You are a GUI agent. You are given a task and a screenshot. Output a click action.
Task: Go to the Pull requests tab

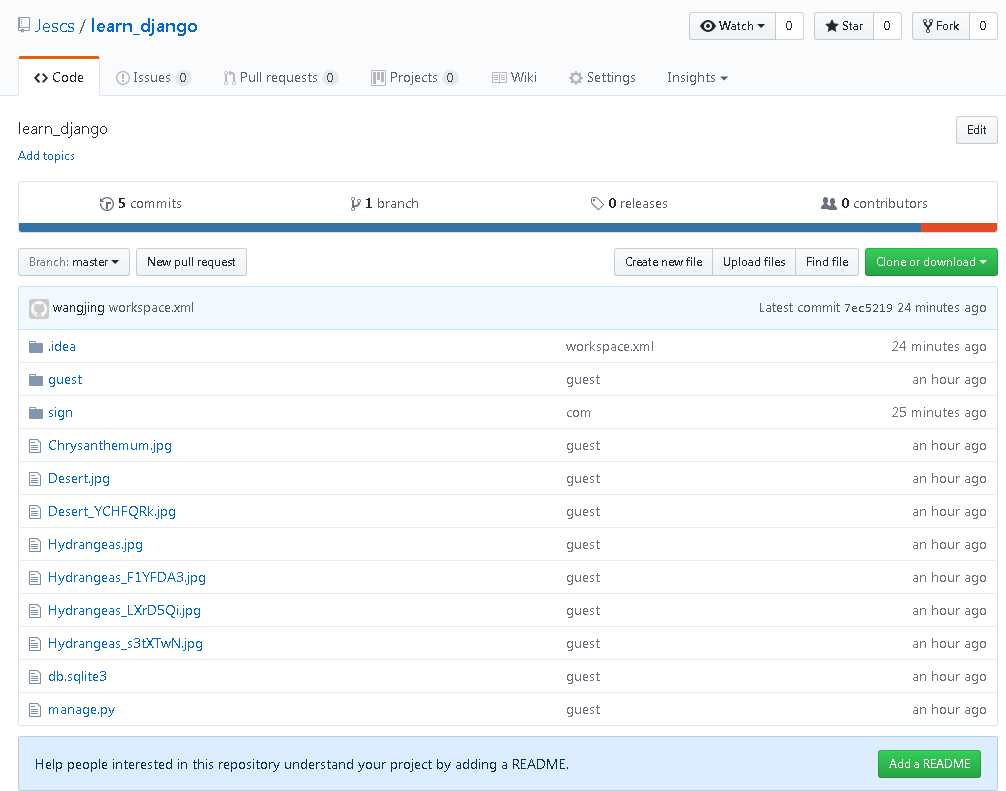pyautogui.click(x=280, y=78)
